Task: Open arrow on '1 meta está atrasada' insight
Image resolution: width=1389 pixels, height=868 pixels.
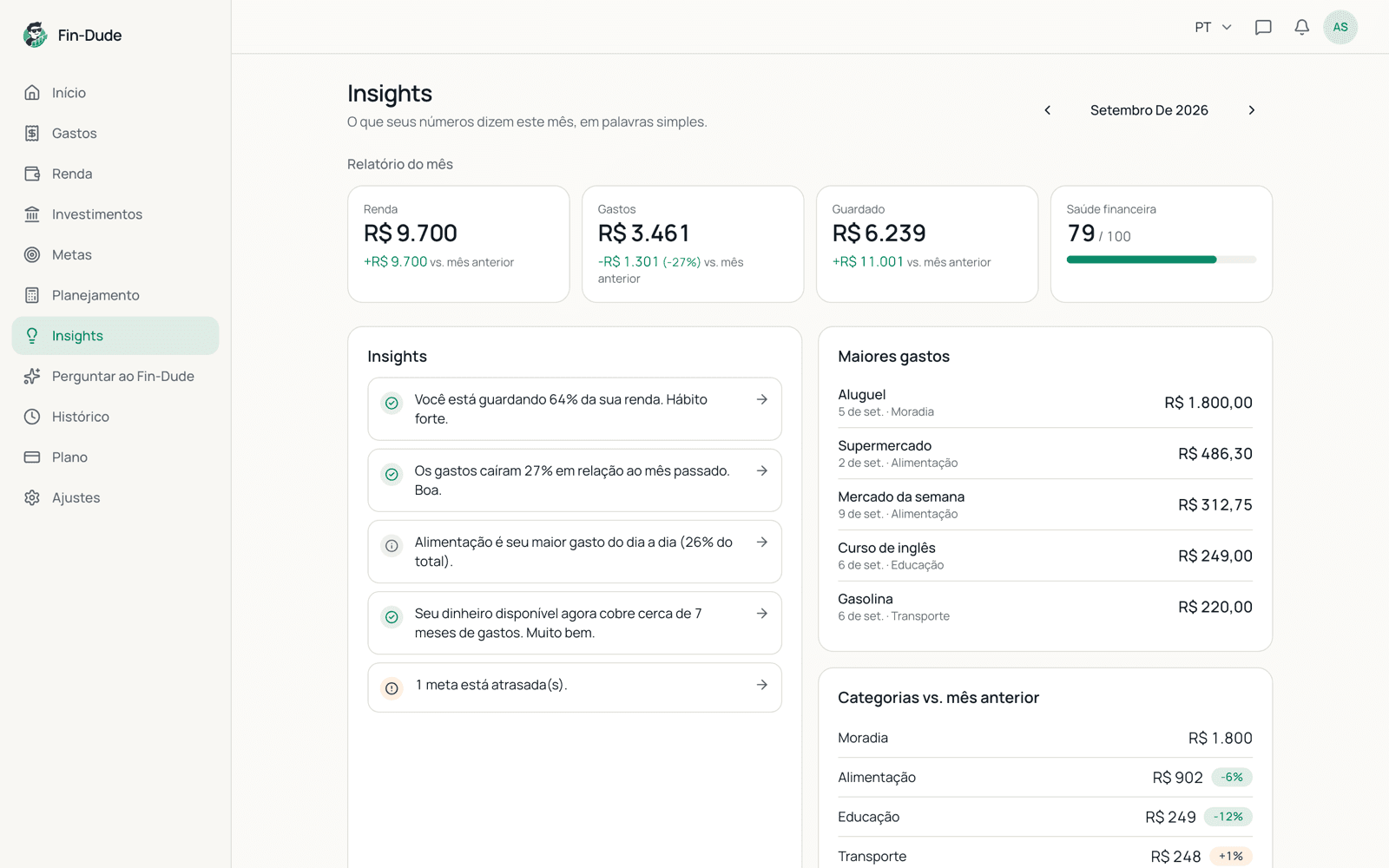Action: point(761,685)
